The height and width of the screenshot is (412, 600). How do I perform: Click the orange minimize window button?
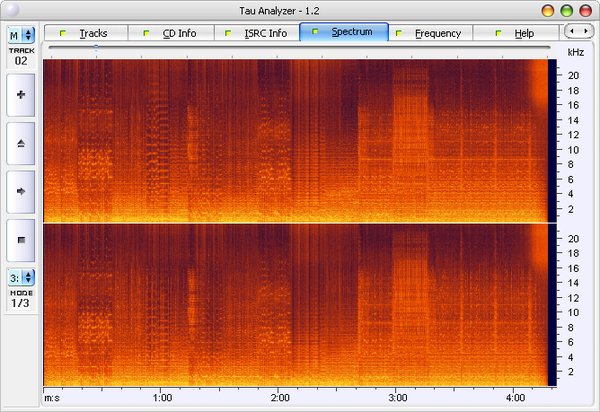tap(548, 11)
